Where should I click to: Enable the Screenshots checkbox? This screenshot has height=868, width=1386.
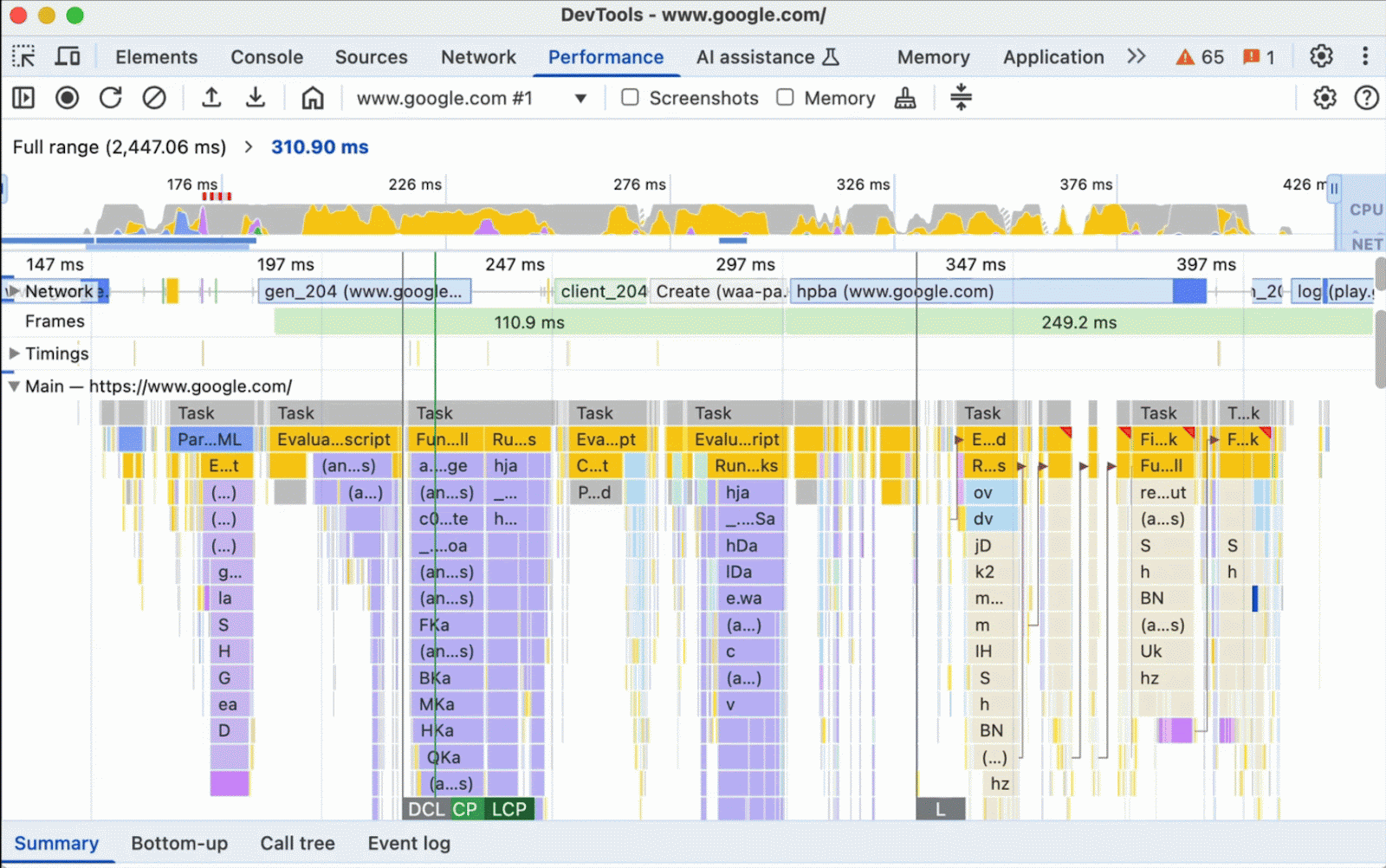630,97
